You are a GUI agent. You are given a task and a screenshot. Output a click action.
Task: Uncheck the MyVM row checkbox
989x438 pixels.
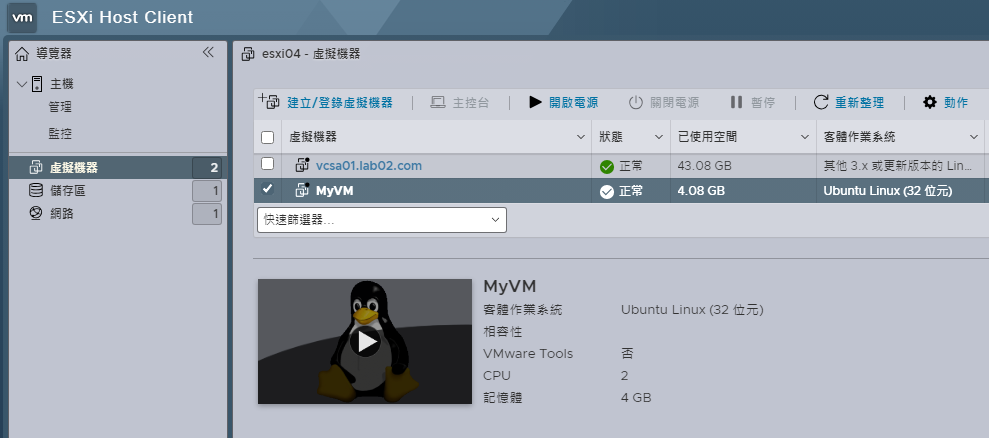point(267,189)
